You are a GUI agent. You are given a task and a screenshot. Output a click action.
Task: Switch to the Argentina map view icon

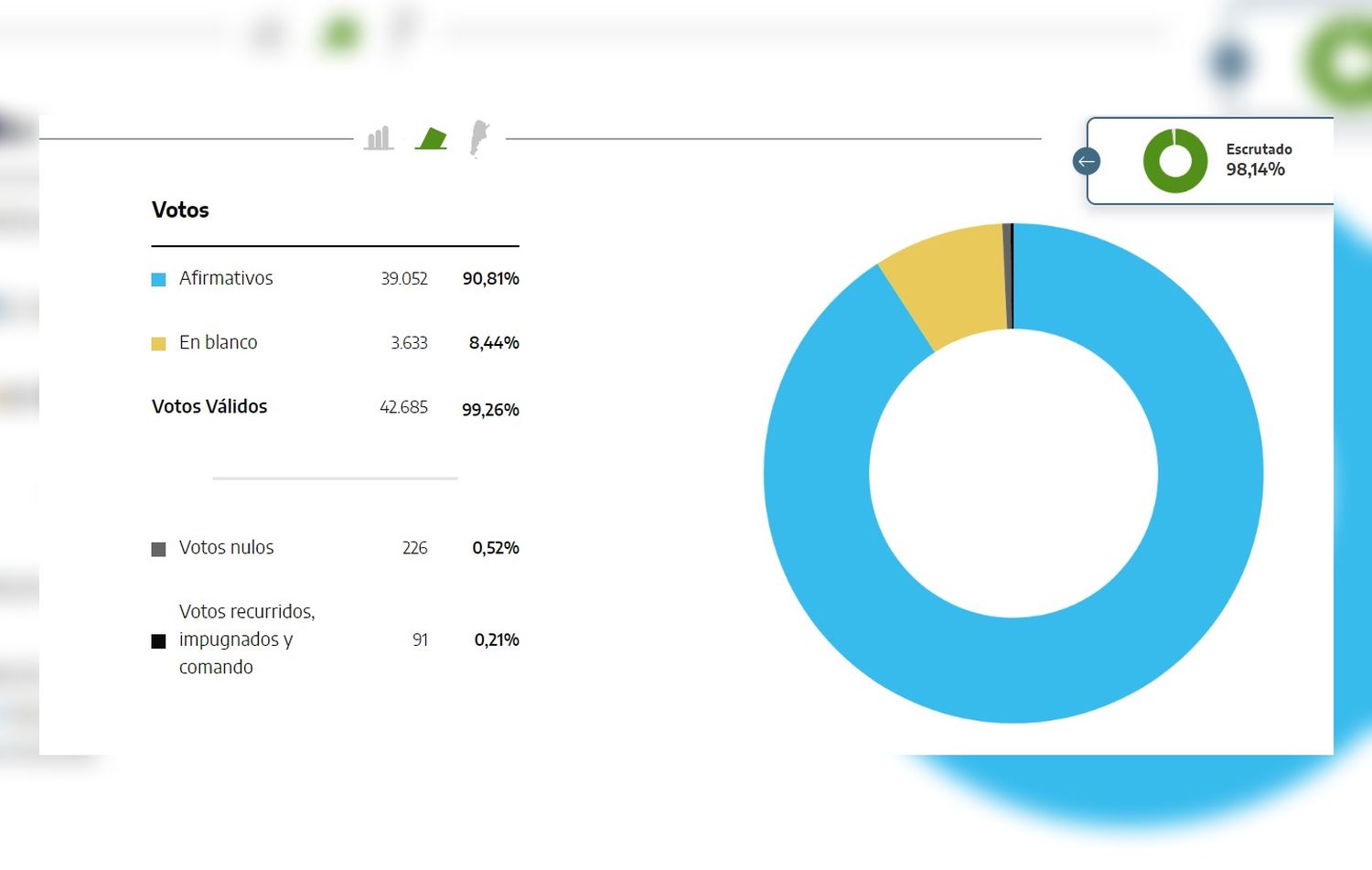[479, 139]
